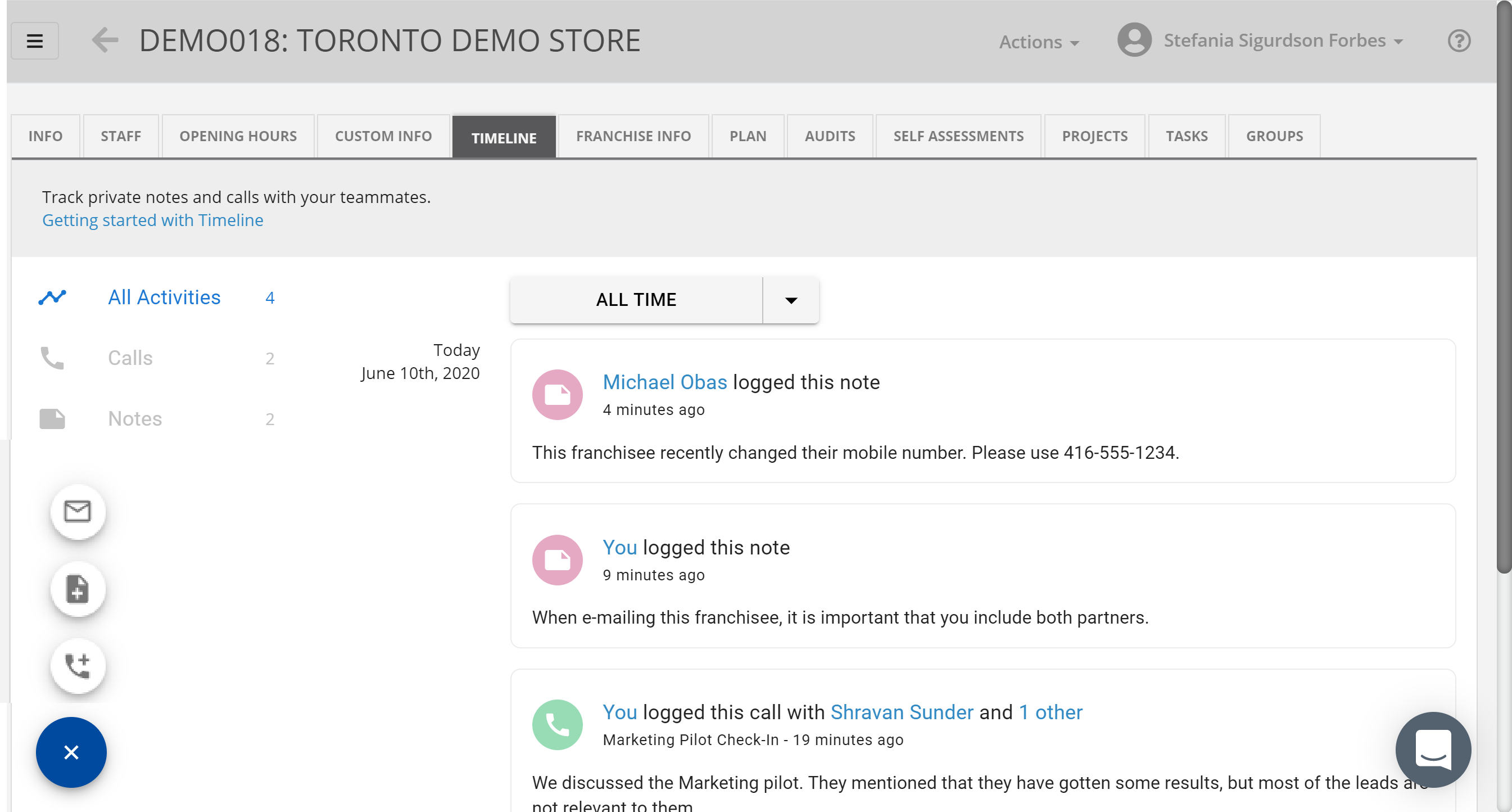Click the user avatar icon
This screenshot has height=812, width=1512.
(1134, 40)
